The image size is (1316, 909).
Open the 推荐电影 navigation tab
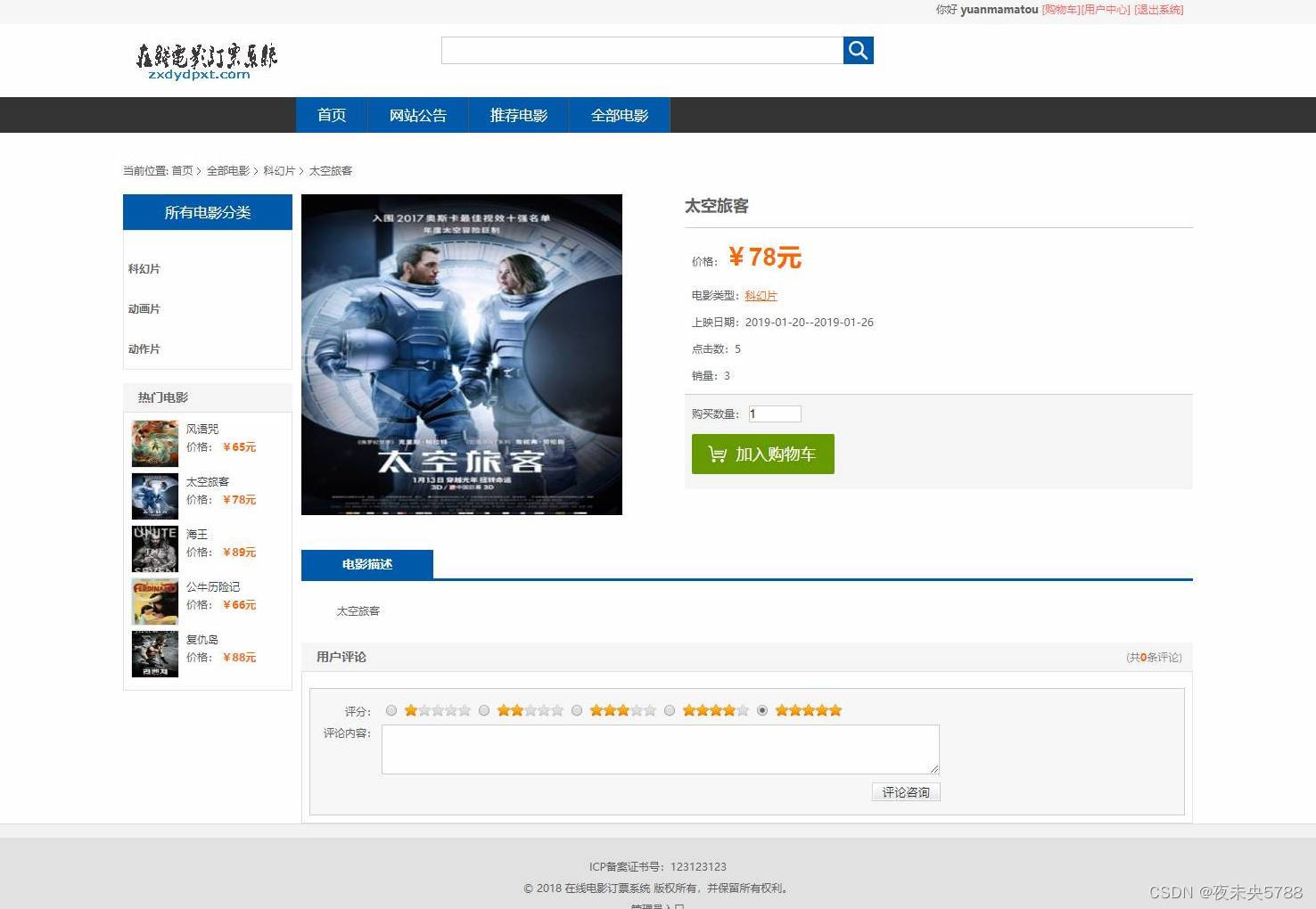[519, 115]
